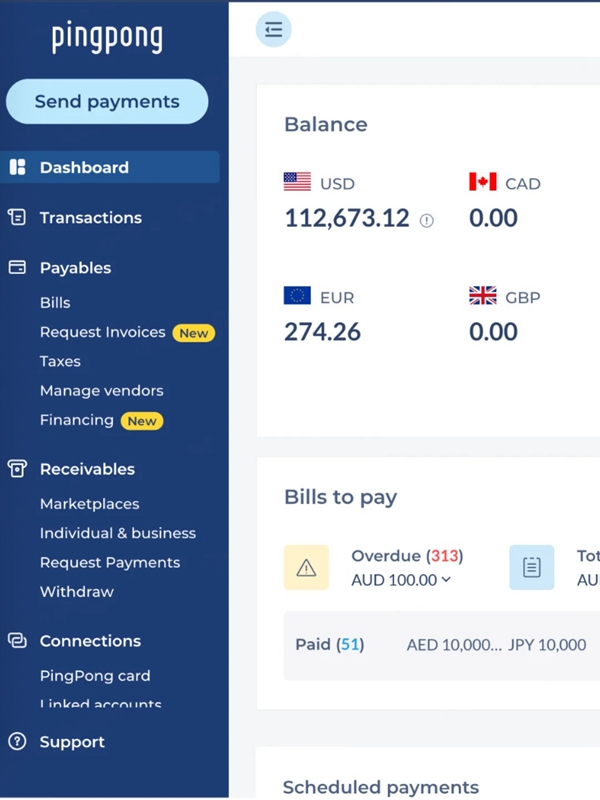Viewport: 600px width, 800px height.
Task: Expand the AUD 100.00 overdue currency dropdown
Action: pos(401,580)
